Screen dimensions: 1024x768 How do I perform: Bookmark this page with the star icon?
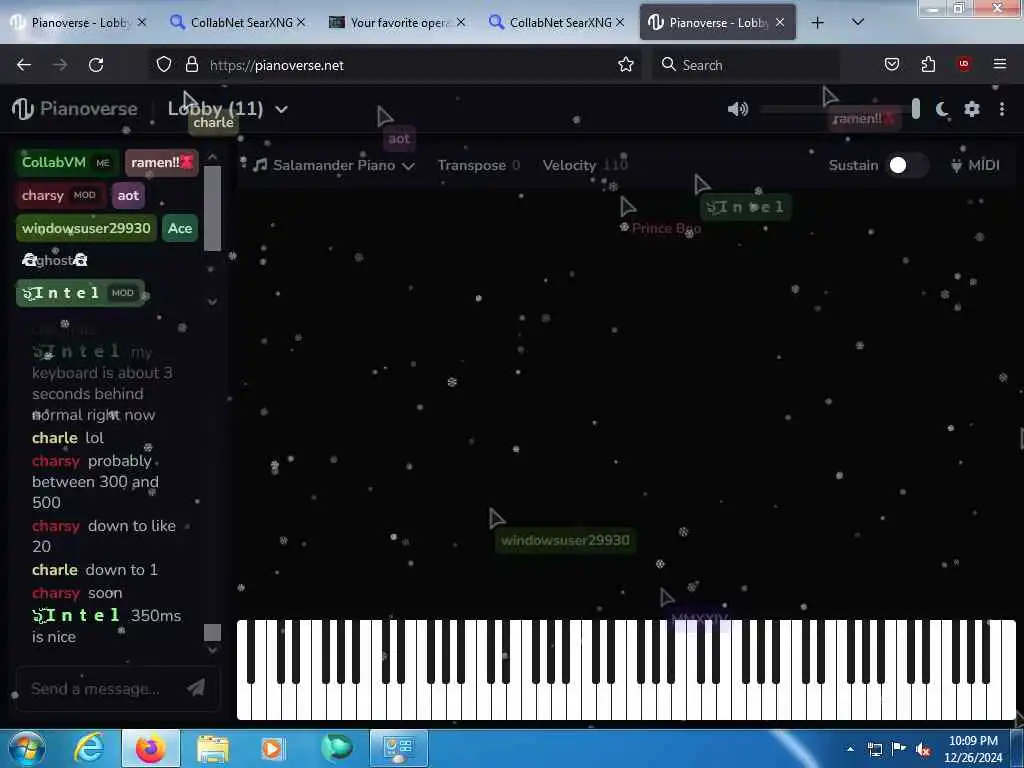pos(626,65)
